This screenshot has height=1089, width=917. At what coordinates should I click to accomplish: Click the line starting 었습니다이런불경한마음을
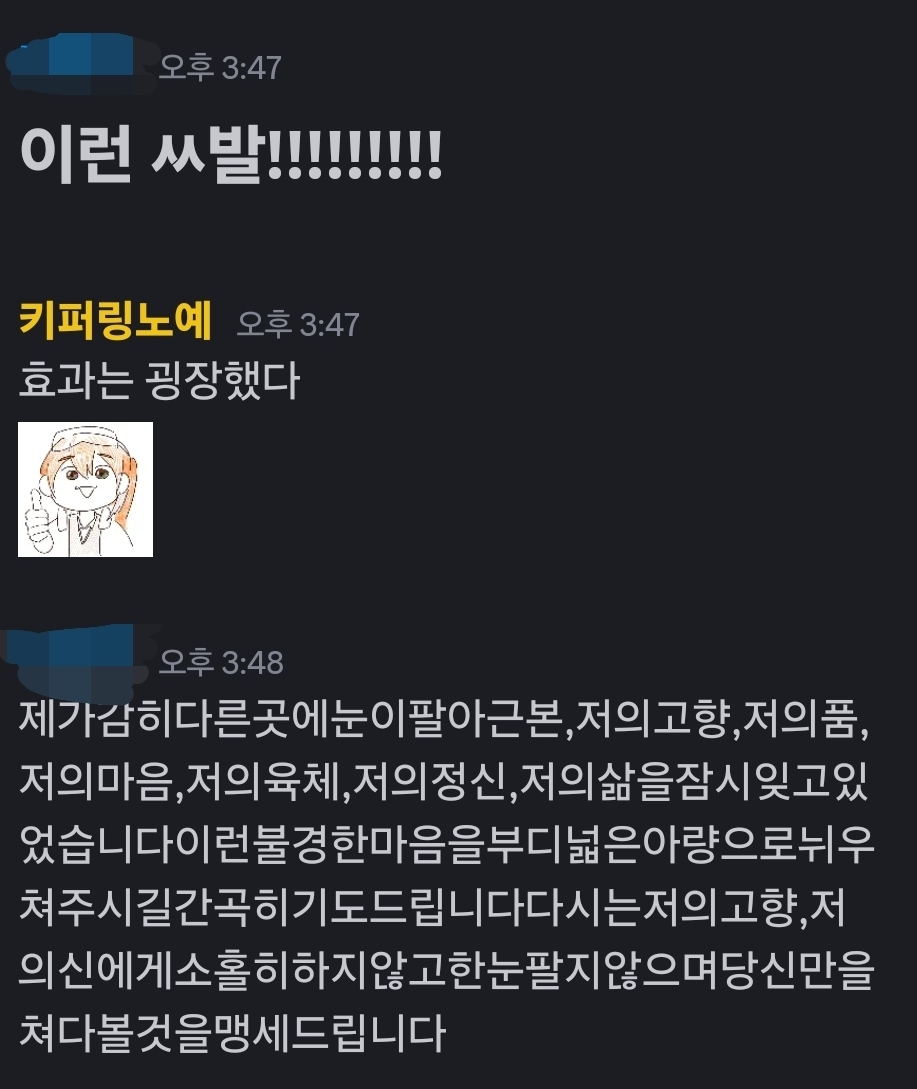point(446,845)
